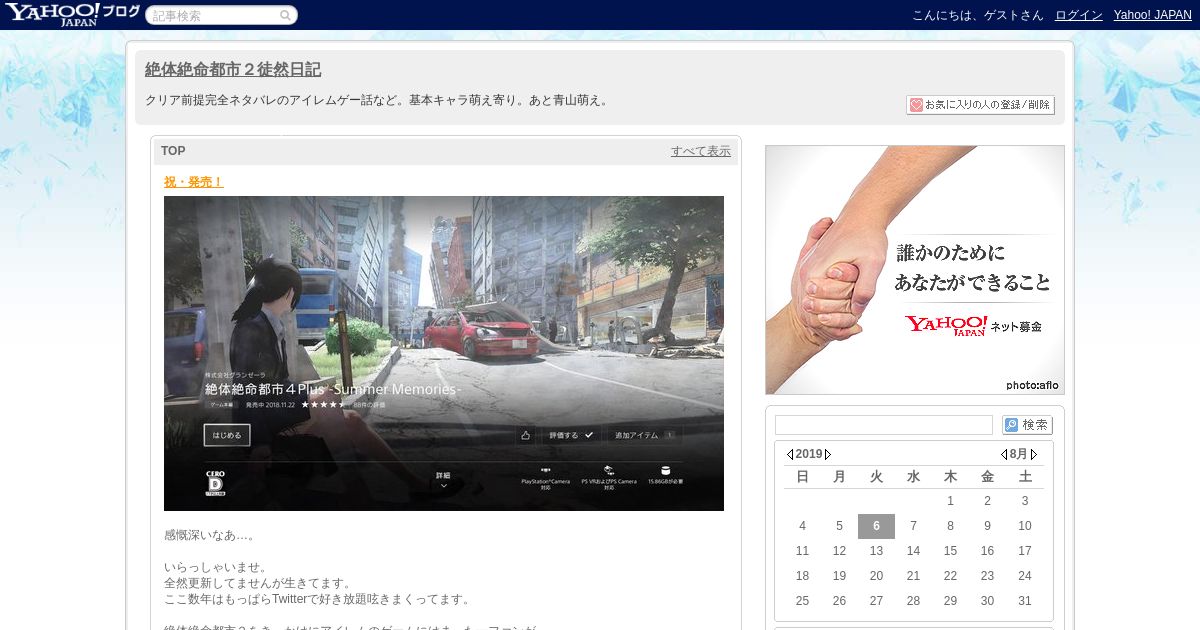The width and height of the screenshot is (1200, 630).
Task: Go to next month arrow beside 8月
Action: click(1034, 454)
